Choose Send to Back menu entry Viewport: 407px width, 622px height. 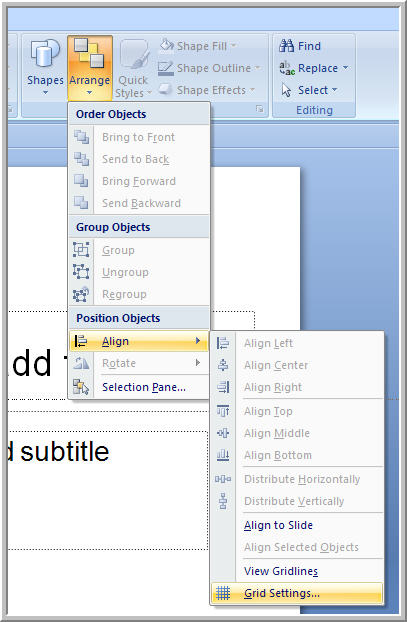point(139,159)
